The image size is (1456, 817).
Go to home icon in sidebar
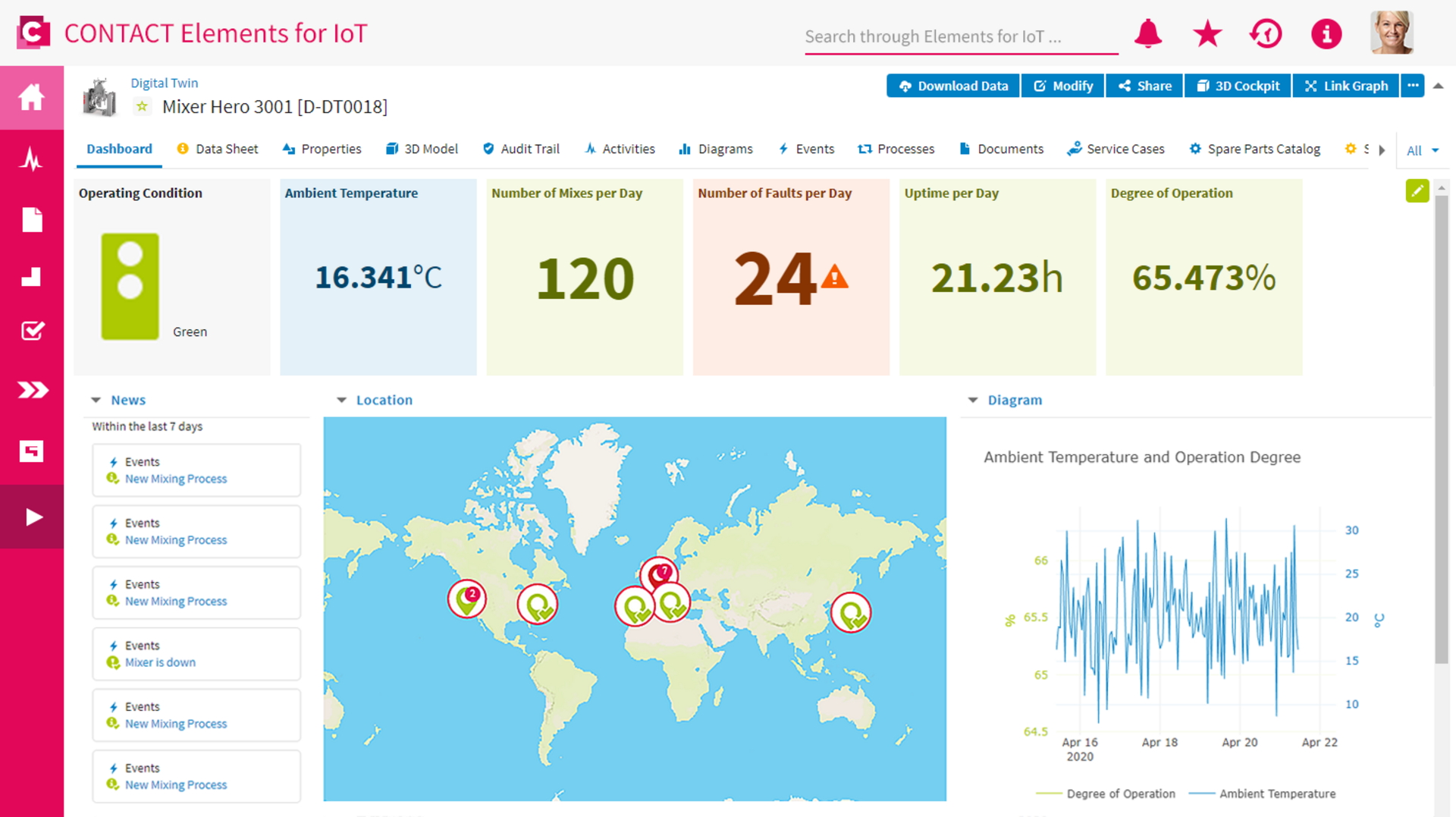point(32,97)
